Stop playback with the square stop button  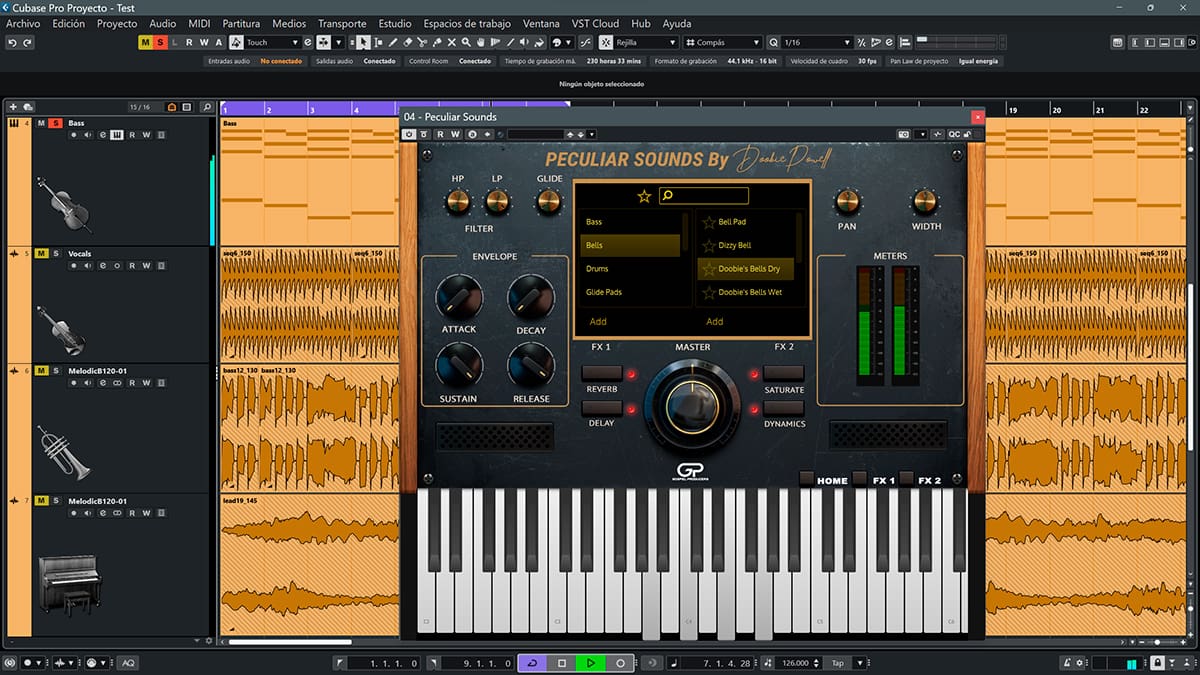tap(562, 663)
